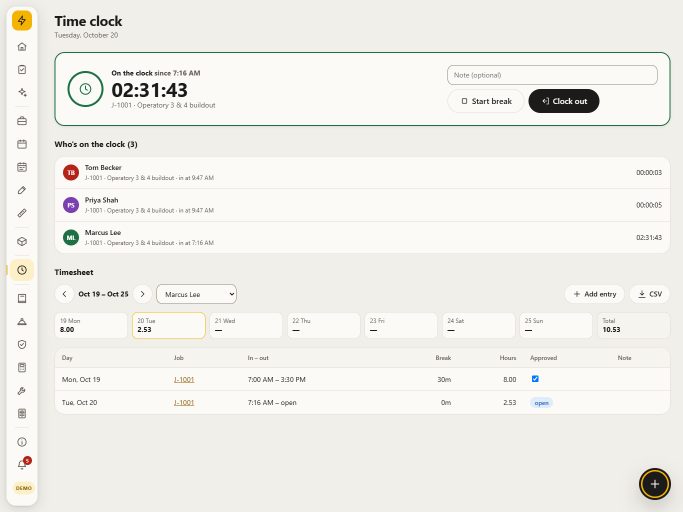The height and width of the screenshot is (512, 683).
Task: Click the DEMO badge in sidebar
Action: (24, 488)
